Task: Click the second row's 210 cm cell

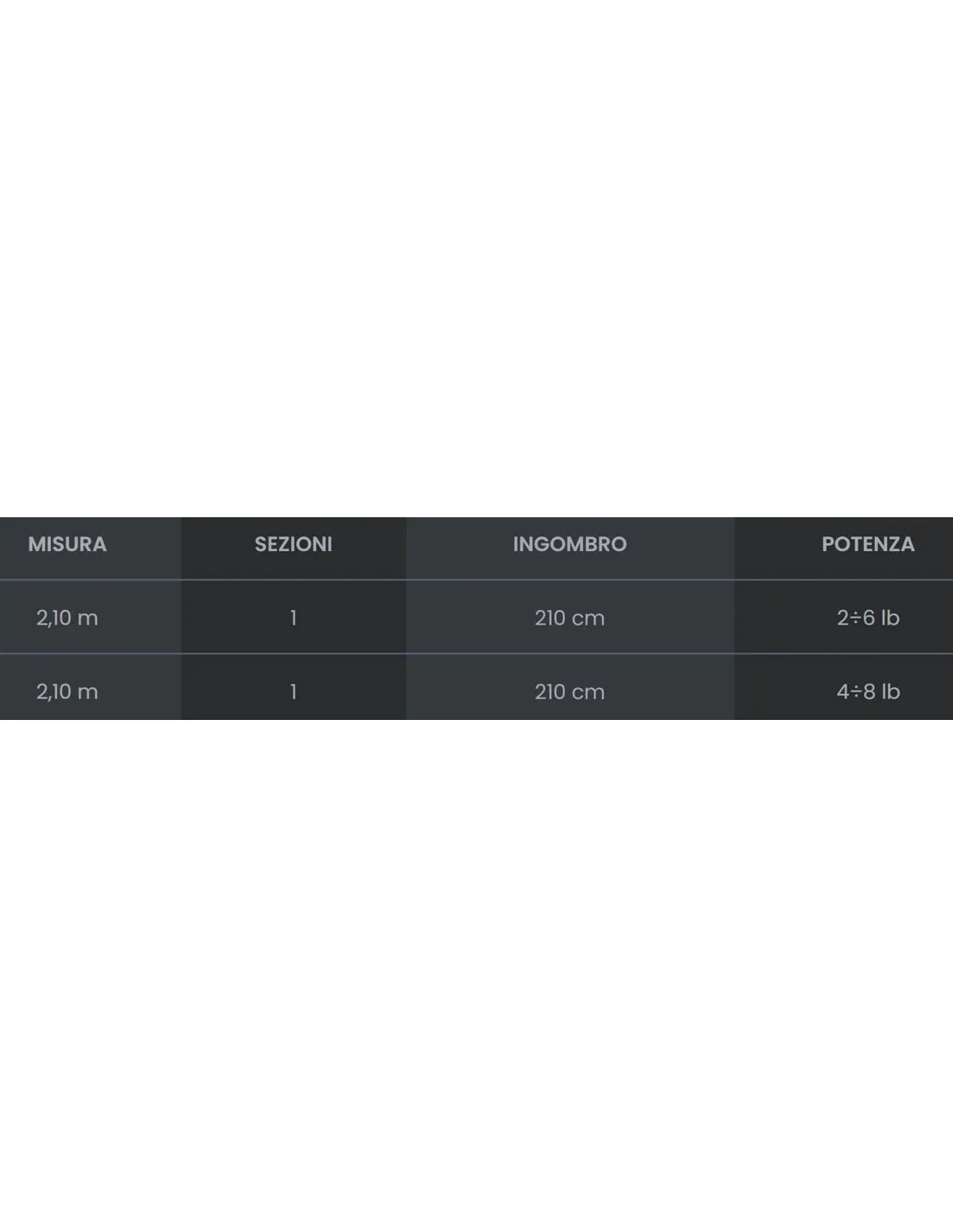Action: [x=569, y=691]
